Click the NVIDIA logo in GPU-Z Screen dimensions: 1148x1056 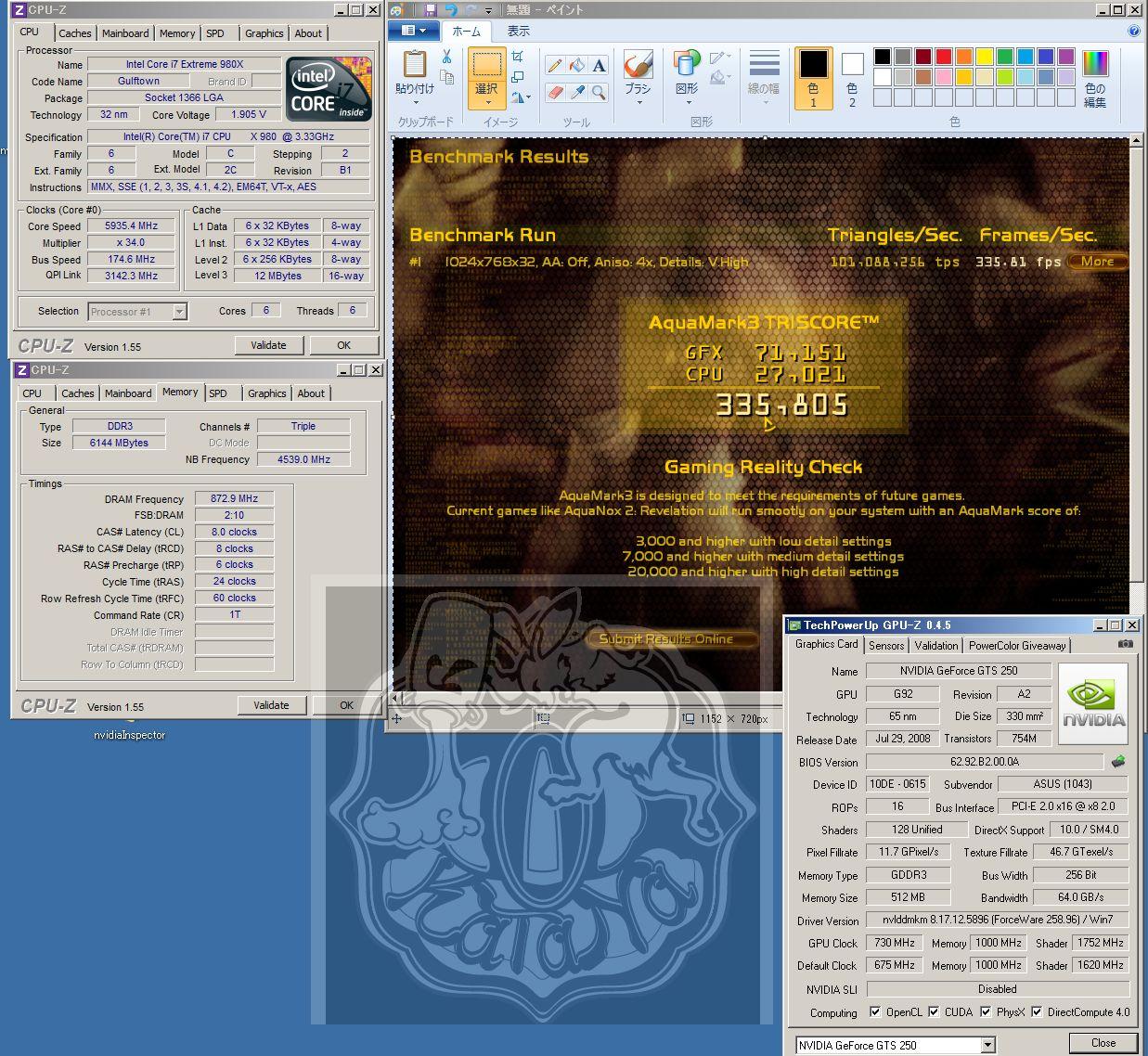click(x=1093, y=704)
